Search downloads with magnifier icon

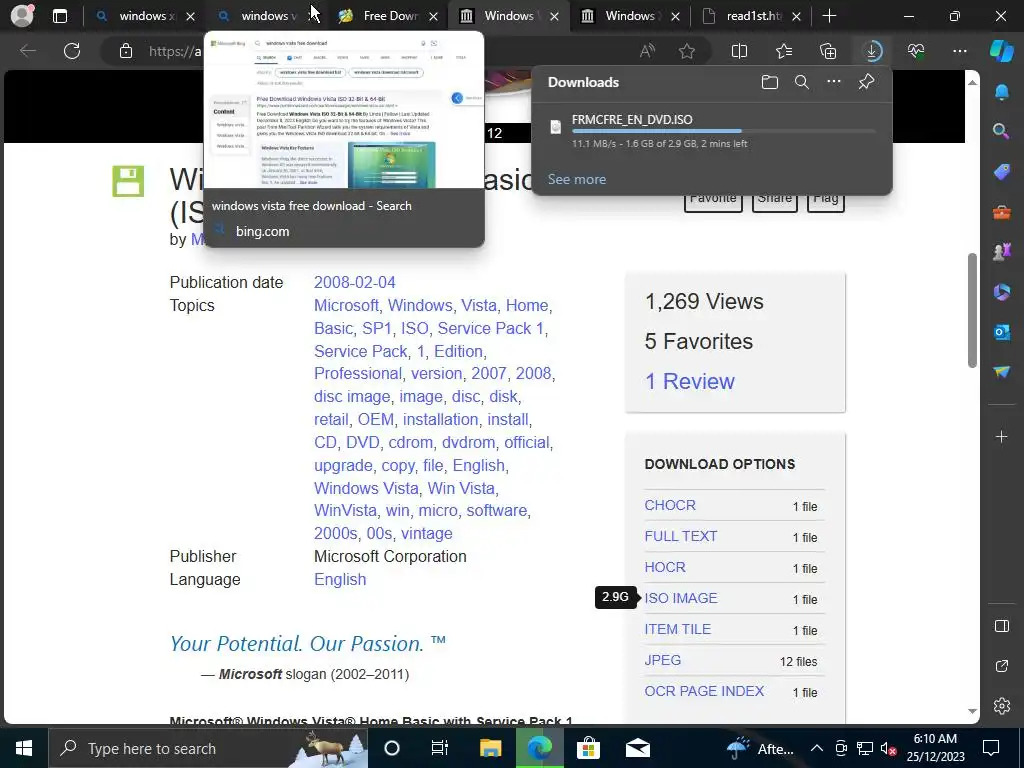click(801, 82)
